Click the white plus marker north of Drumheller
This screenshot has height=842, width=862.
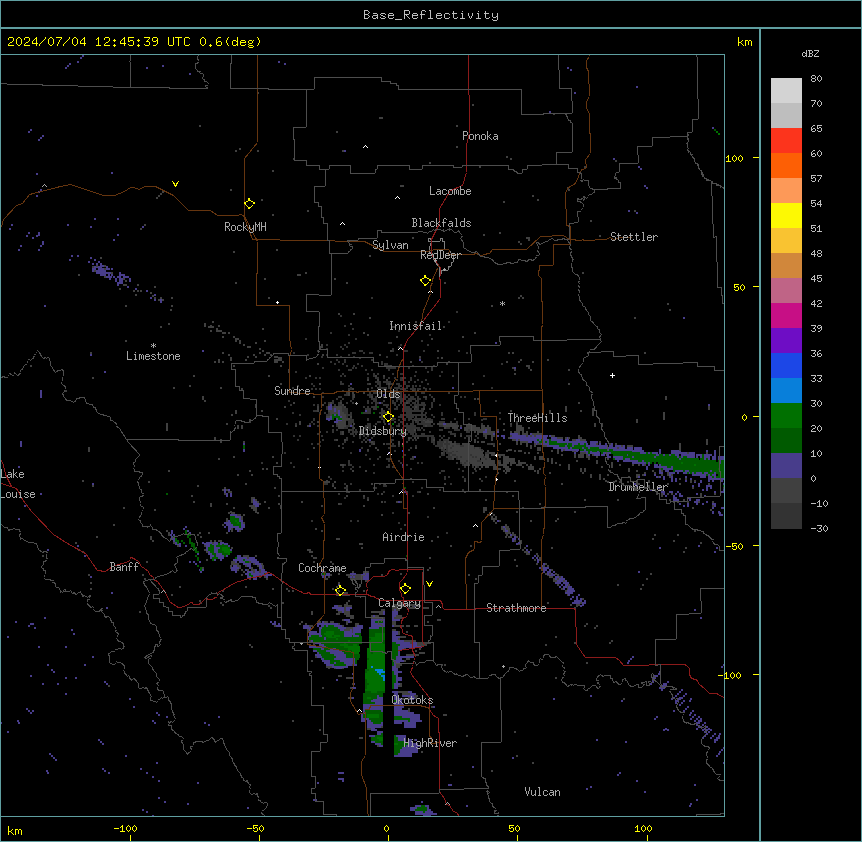pos(612,375)
